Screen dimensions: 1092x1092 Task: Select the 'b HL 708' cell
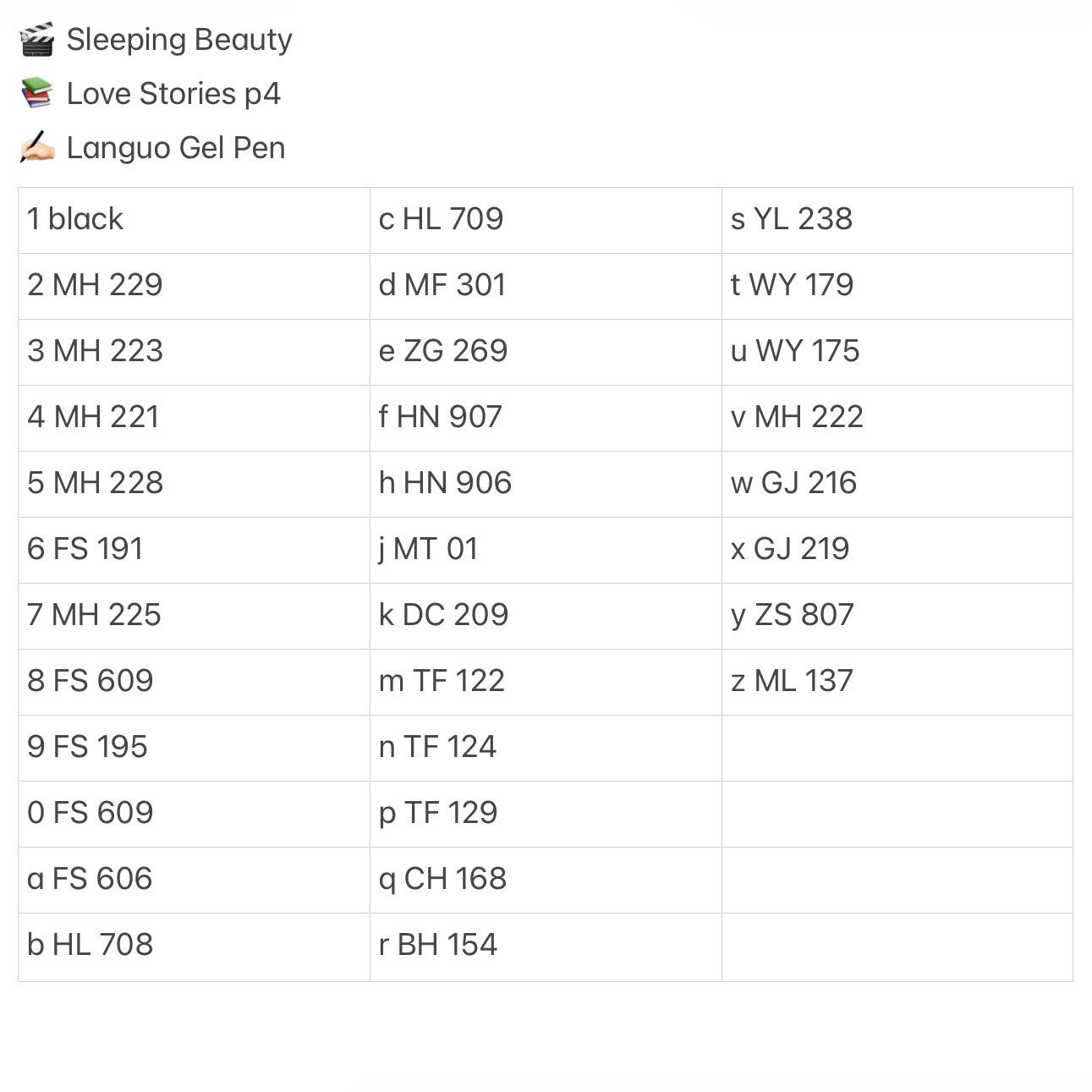tap(195, 947)
